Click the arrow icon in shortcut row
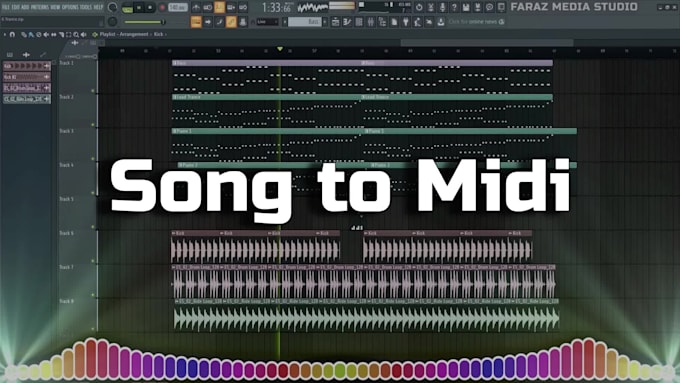 (208, 22)
